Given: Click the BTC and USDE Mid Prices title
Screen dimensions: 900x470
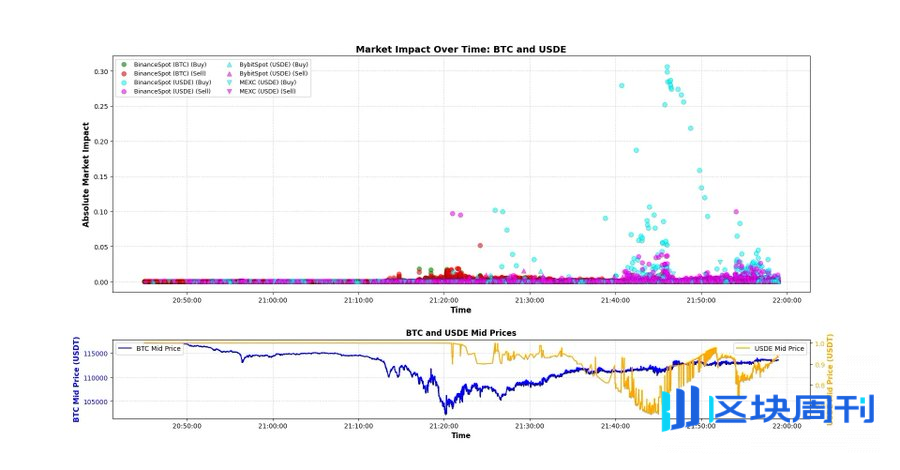Looking at the screenshot, I should point(461,331).
